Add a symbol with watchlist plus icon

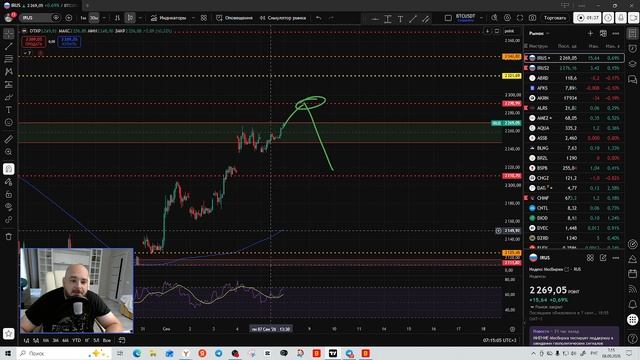click(590, 33)
